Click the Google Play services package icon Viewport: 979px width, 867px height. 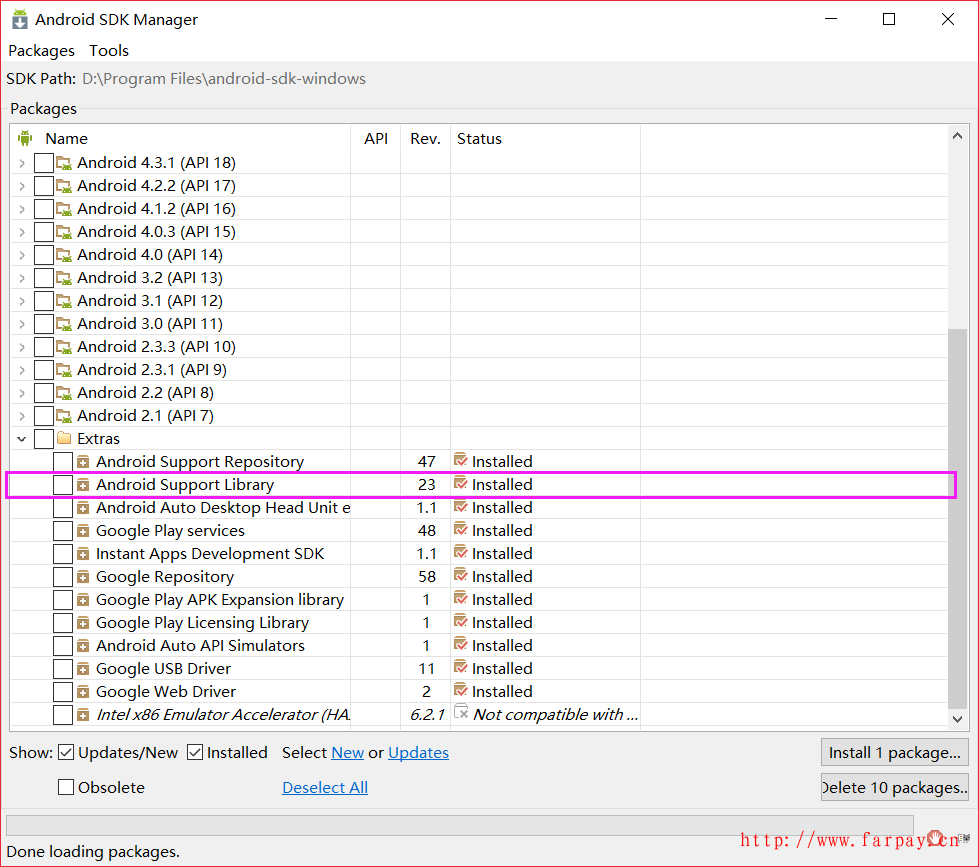point(83,531)
